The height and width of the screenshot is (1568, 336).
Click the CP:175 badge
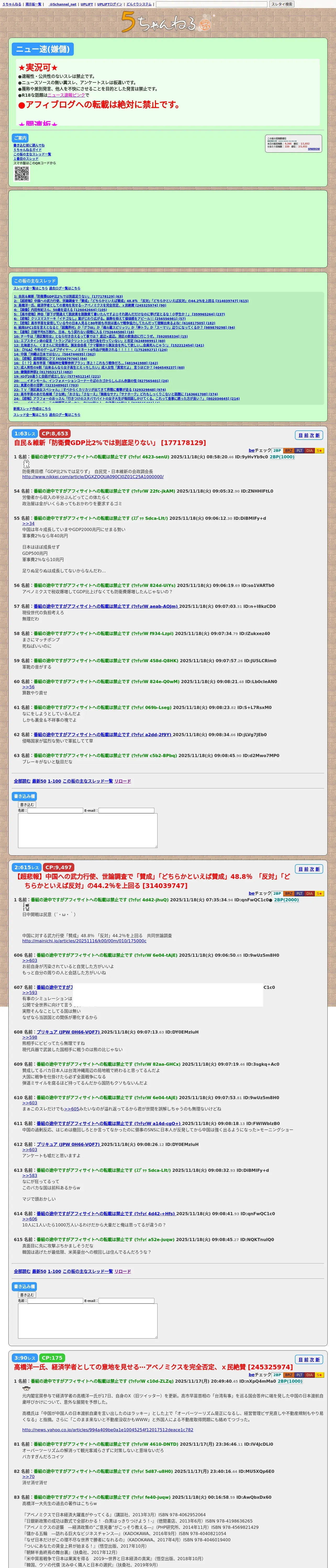pos(52,1358)
